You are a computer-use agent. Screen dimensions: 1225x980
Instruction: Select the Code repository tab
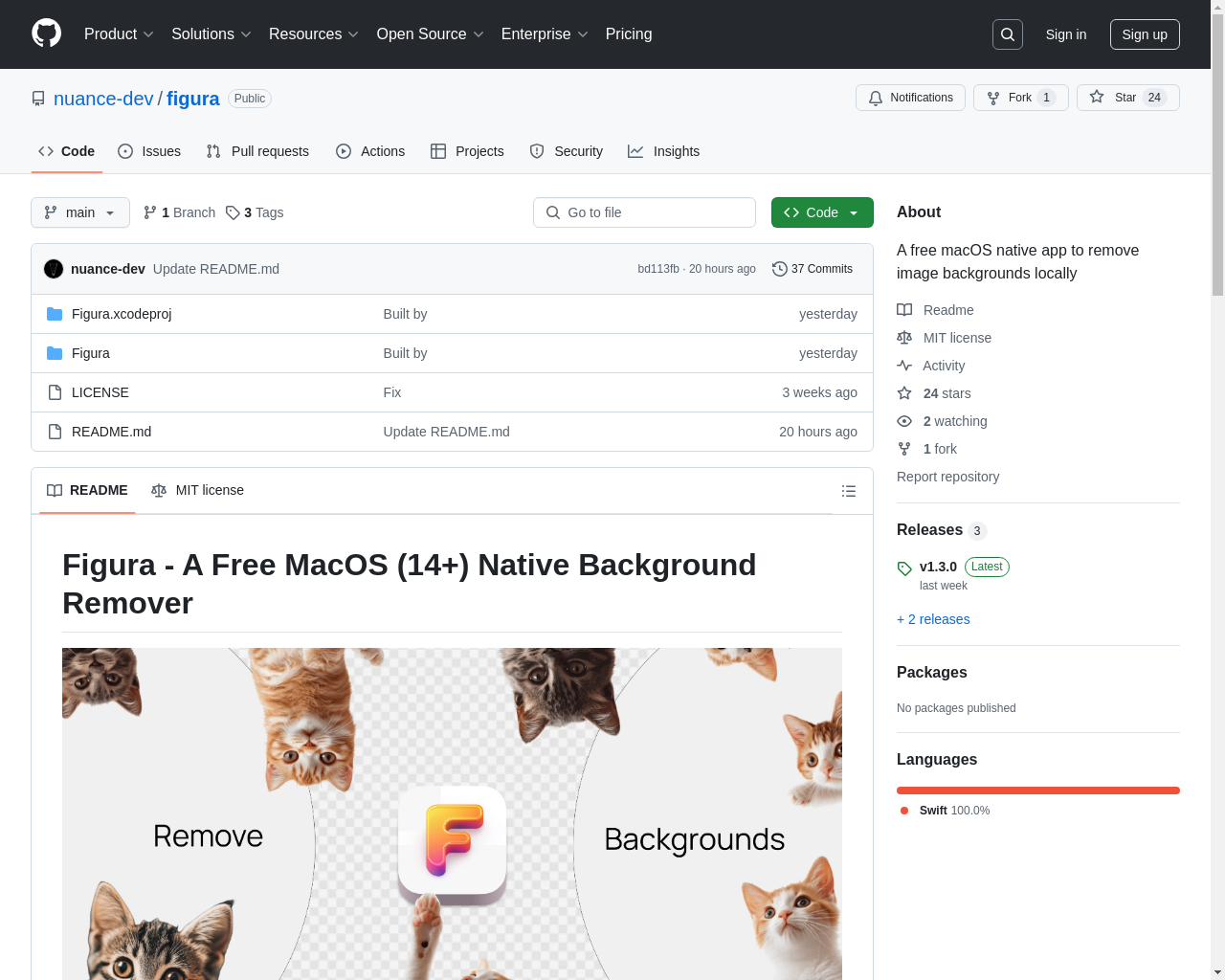coord(67,151)
